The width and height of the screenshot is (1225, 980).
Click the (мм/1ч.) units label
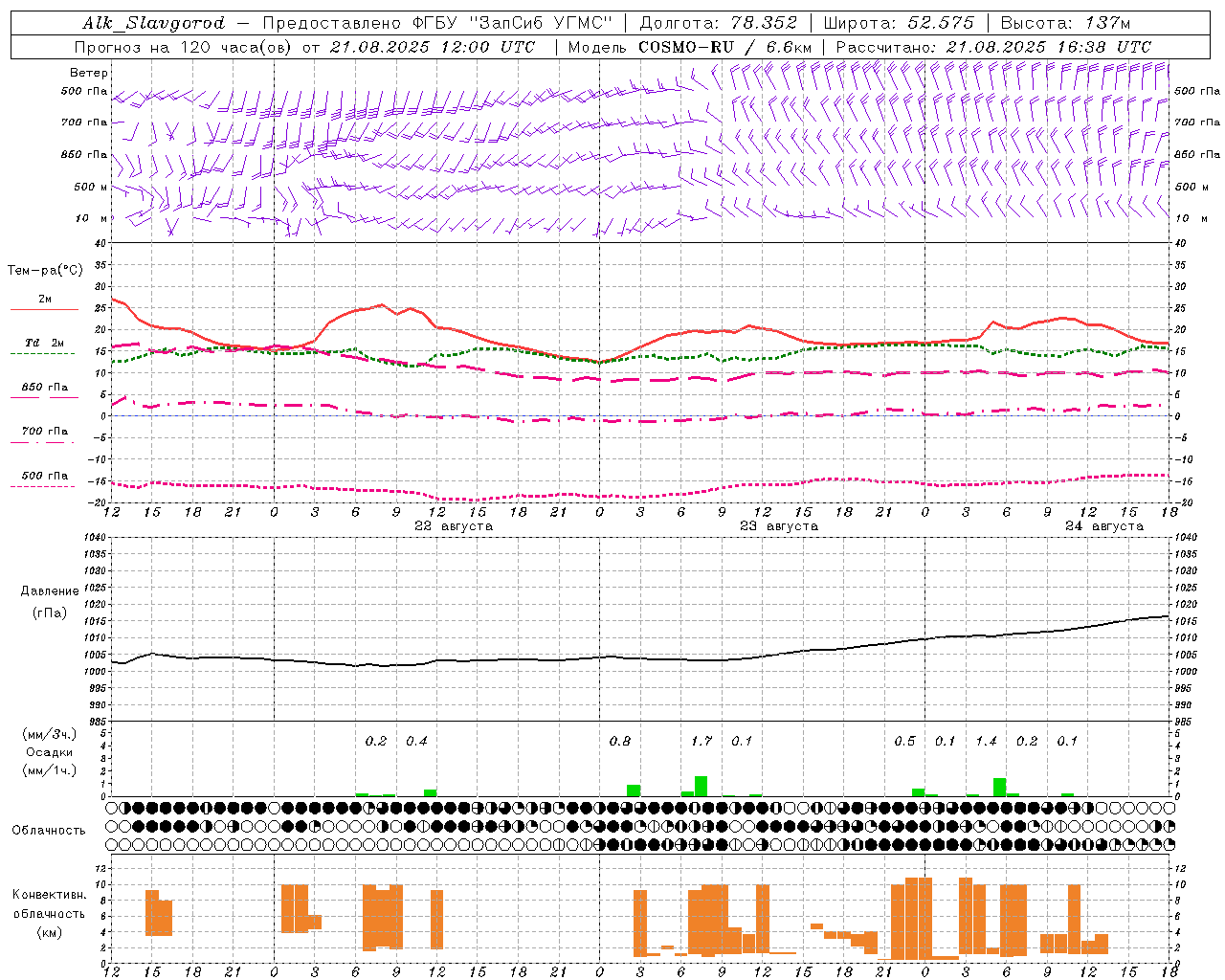pos(49,770)
